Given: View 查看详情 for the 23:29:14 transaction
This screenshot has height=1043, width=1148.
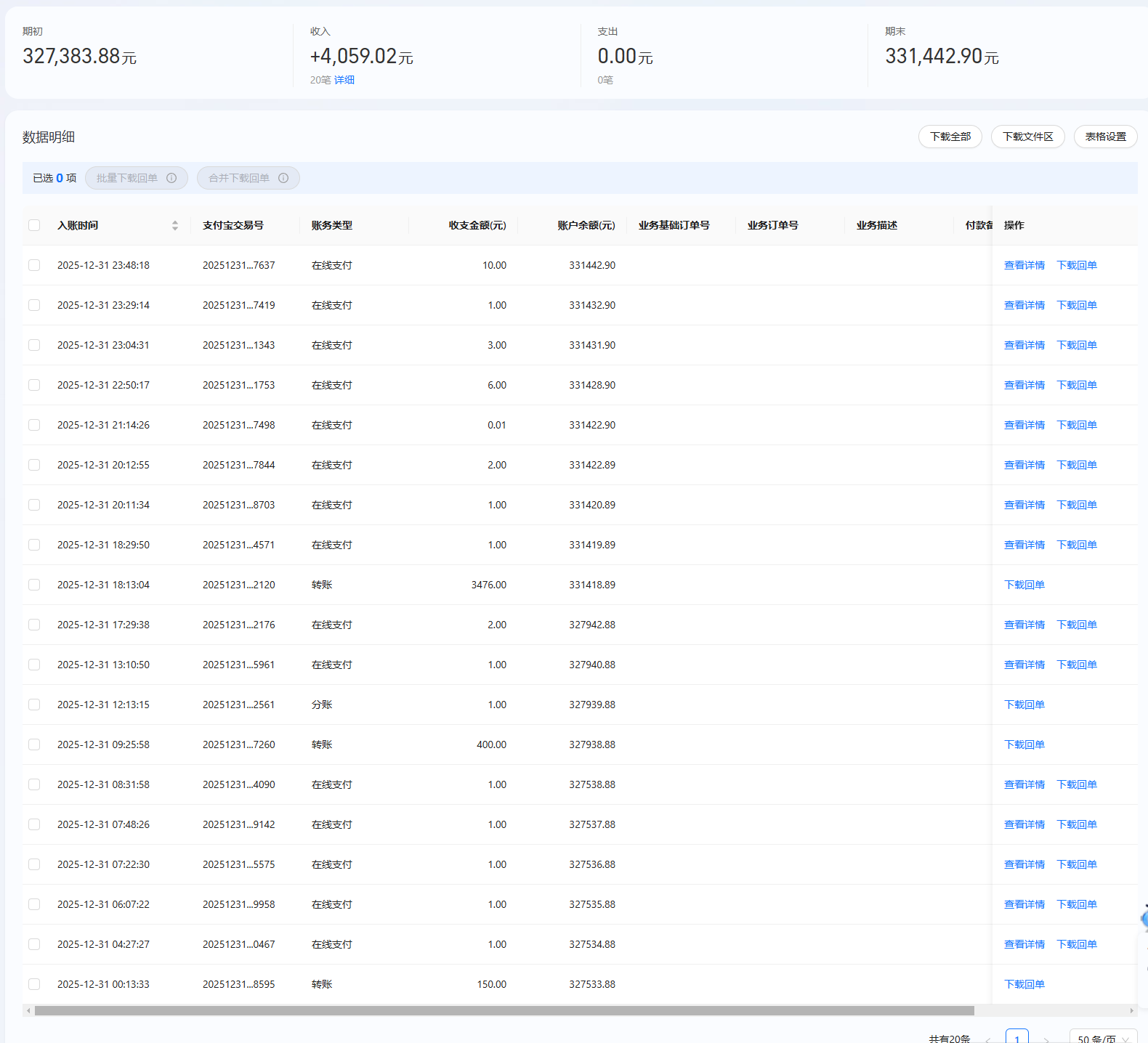Looking at the screenshot, I should [x=1024, y=305].
